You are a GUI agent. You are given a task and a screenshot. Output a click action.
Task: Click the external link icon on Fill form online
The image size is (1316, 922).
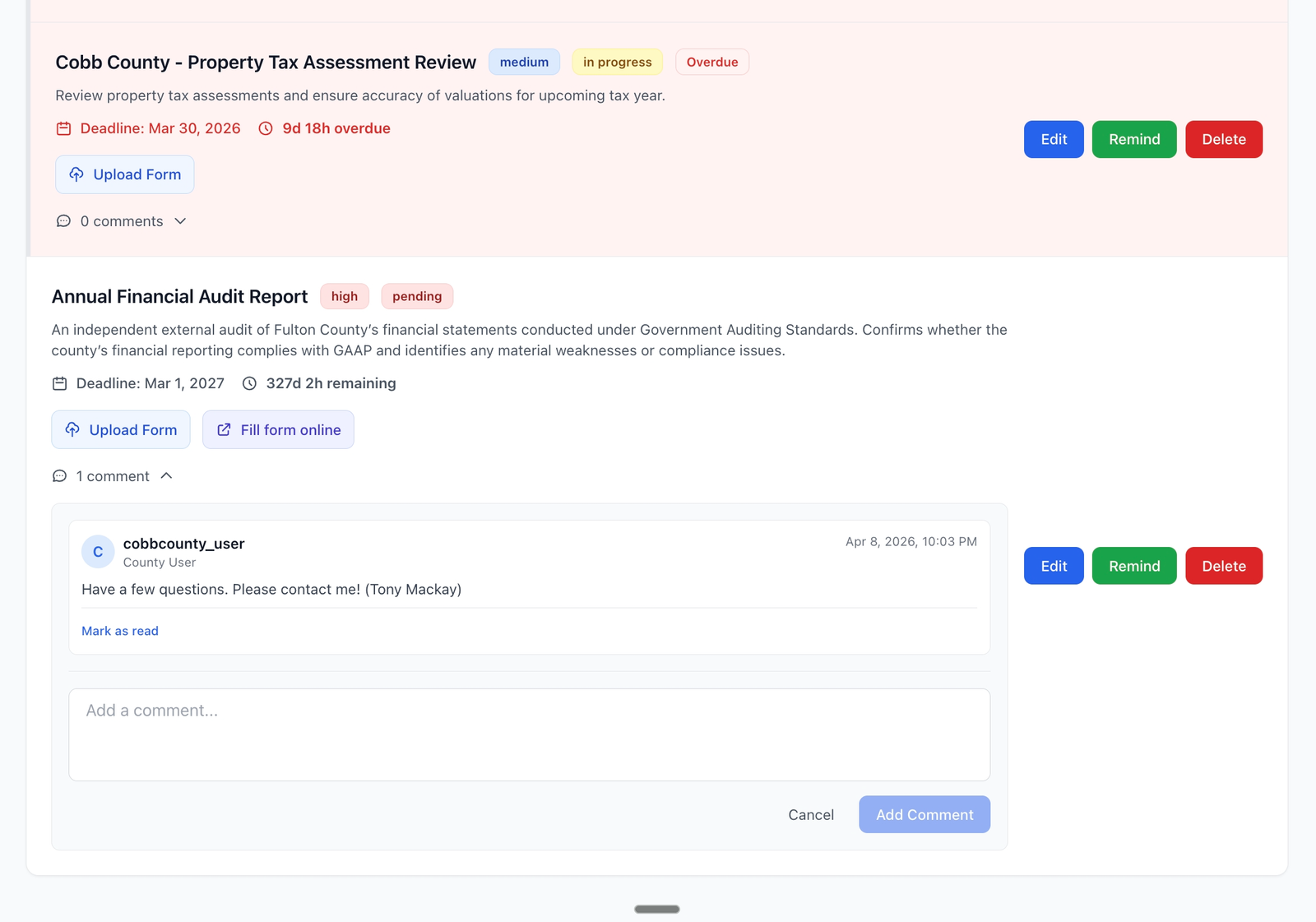pyautogui.click(x=225, y=429)
